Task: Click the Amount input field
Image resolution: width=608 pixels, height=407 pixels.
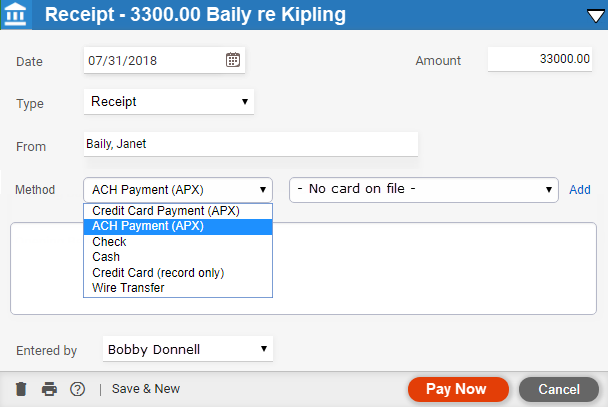Action: [x=542, y=59]
